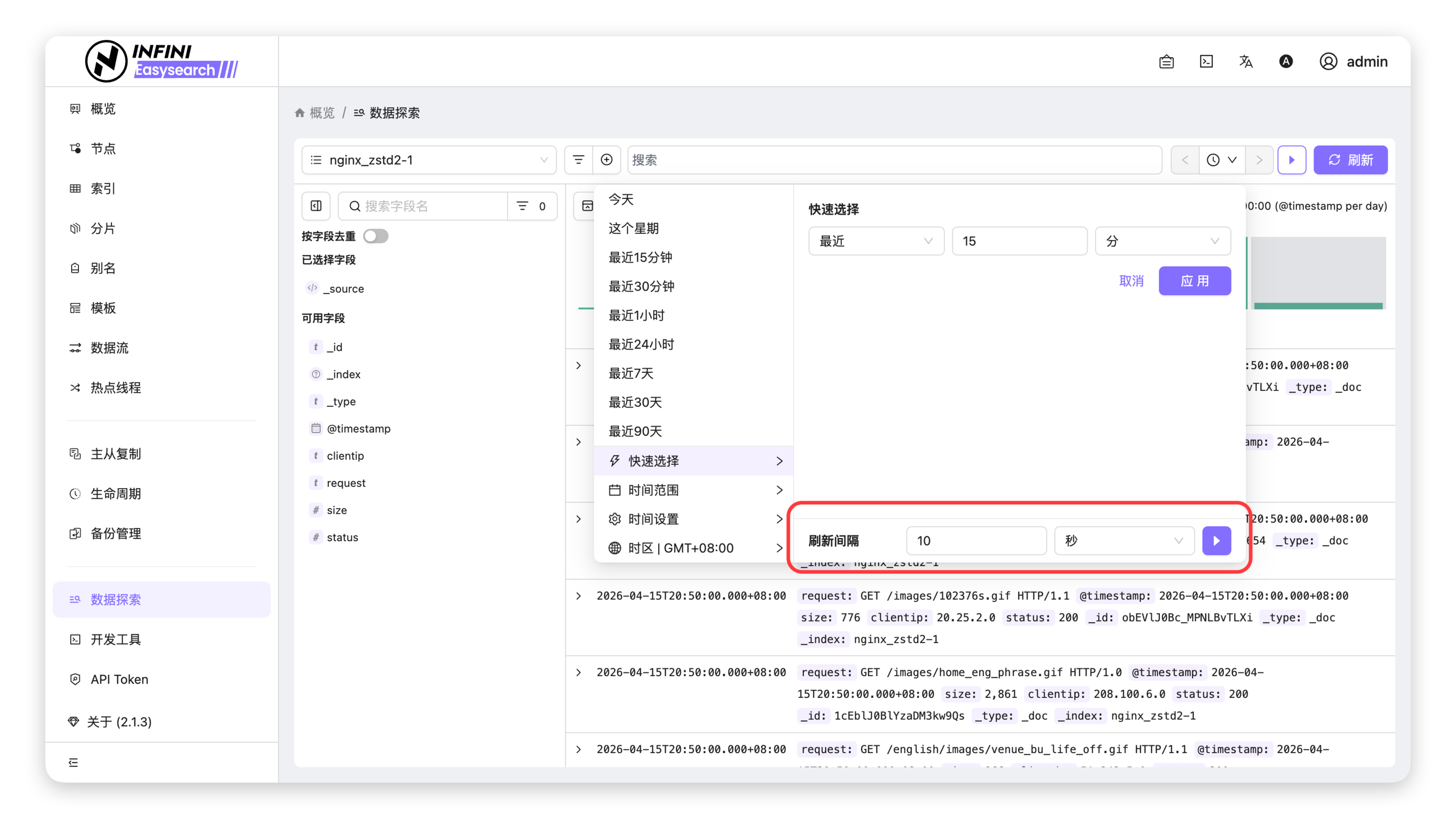Open the nginx_zstd2-1 index dropdown
Image resolution: width=1456 pixels, height=837 pixels.
tap(429, 160)
